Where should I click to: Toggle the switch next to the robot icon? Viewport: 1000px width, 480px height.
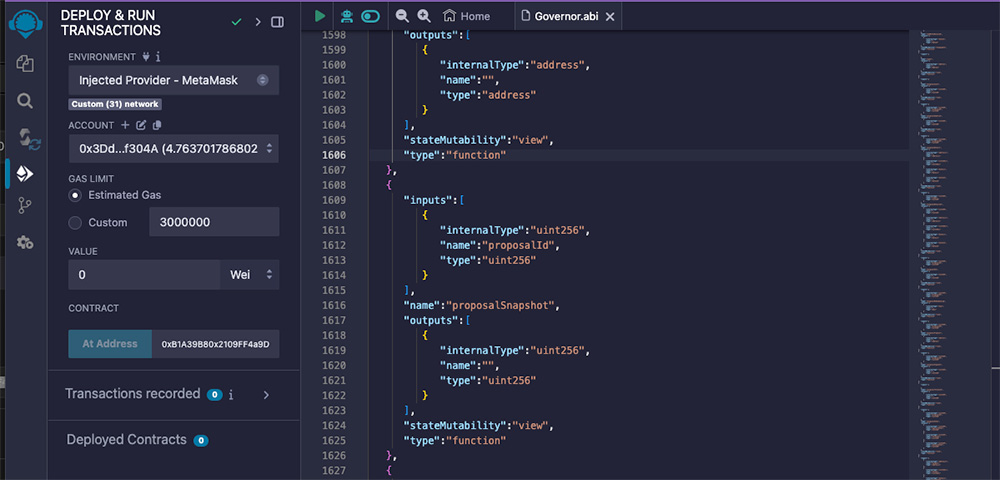point(371,16)
